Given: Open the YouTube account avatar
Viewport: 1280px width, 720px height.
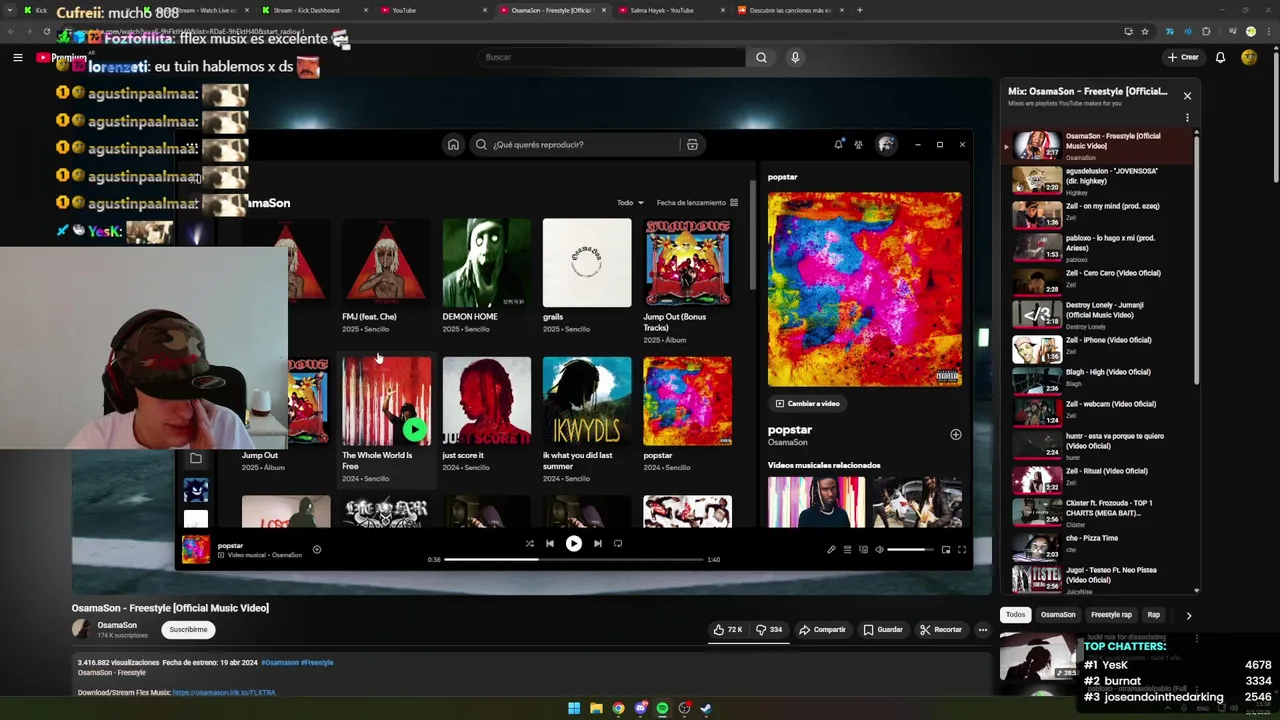Looking at the screenshot, I should (x=1249, y=57).
